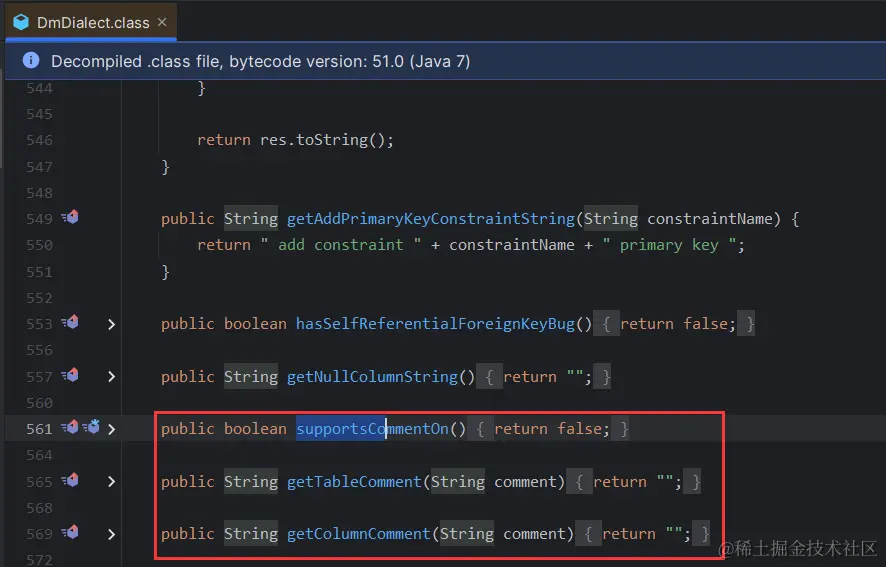886x567 pixels.
Task: Click the getColumnComment method name
Action: click(x=358, y=534)
